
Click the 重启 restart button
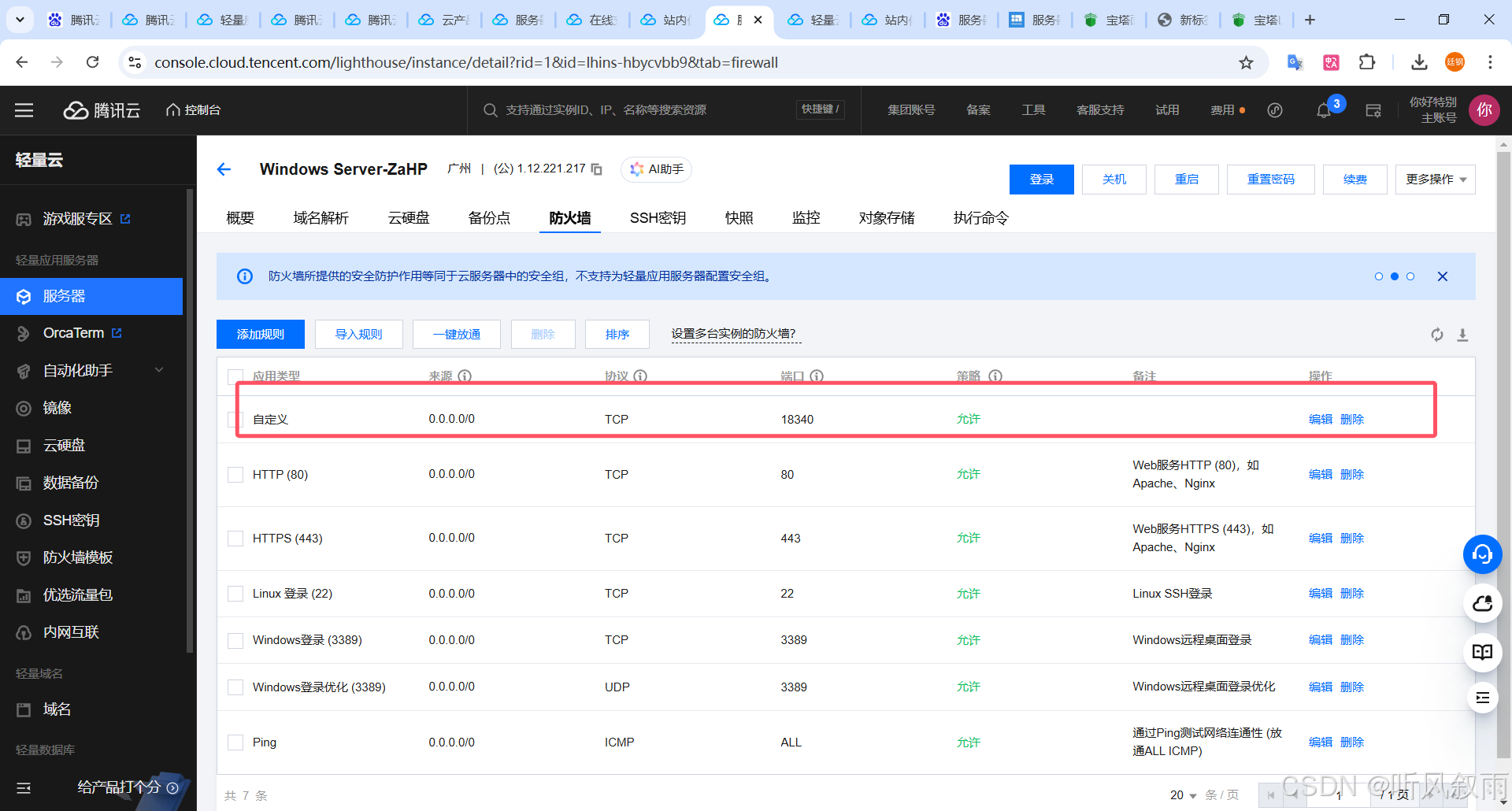click(1186, 180)
